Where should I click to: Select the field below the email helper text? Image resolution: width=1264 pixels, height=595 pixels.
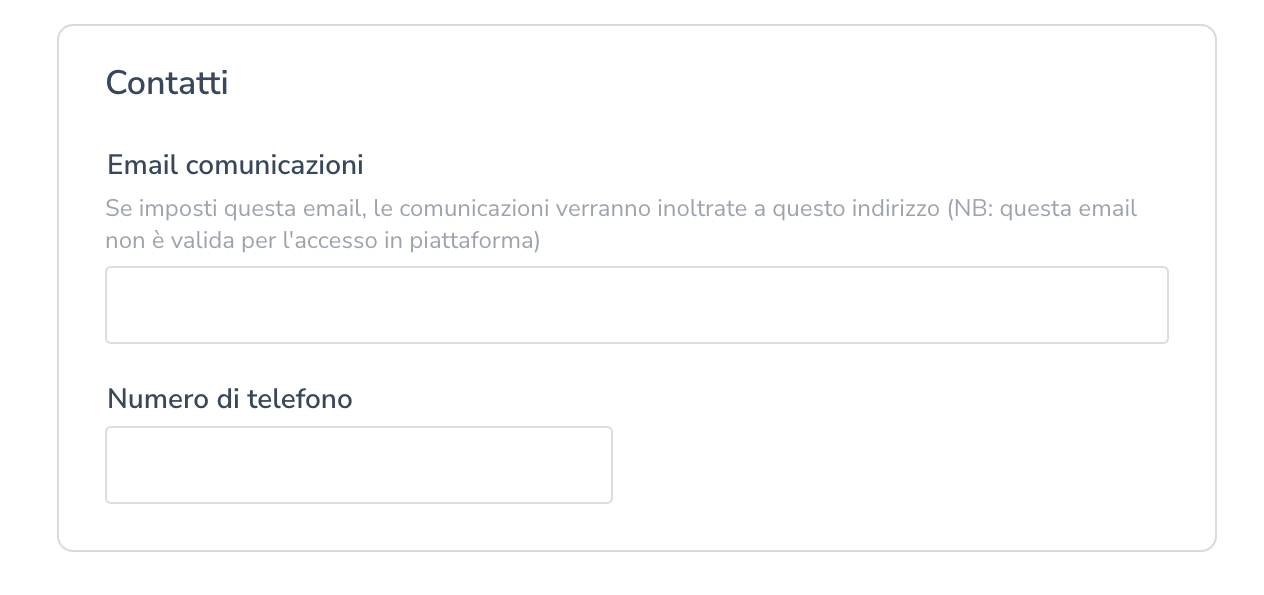pyautogui.click(x=636, y=305)
